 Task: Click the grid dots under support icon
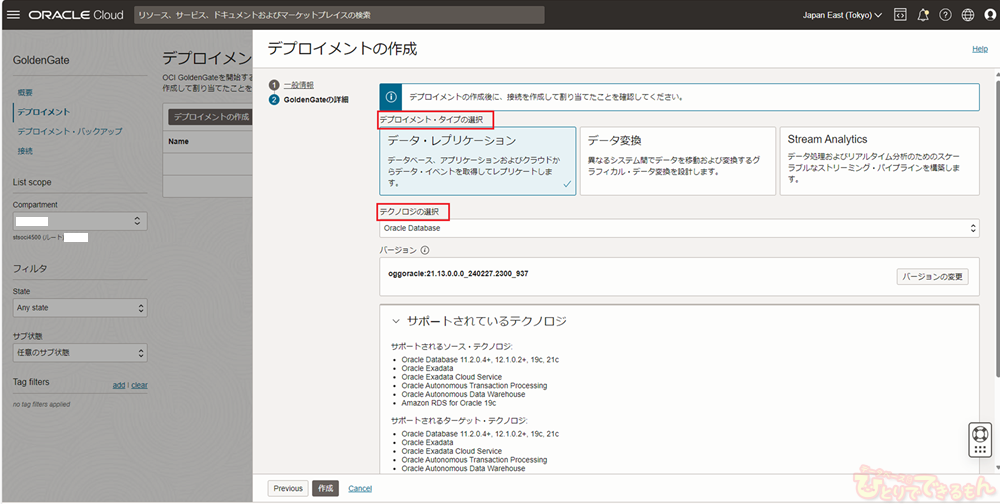pos(980,449)
